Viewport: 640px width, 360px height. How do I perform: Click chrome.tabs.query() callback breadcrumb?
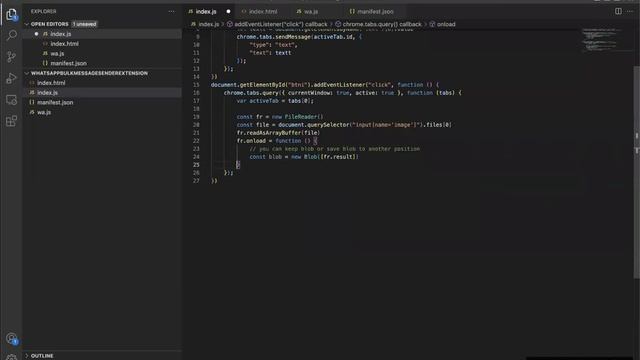click(378, 24)
